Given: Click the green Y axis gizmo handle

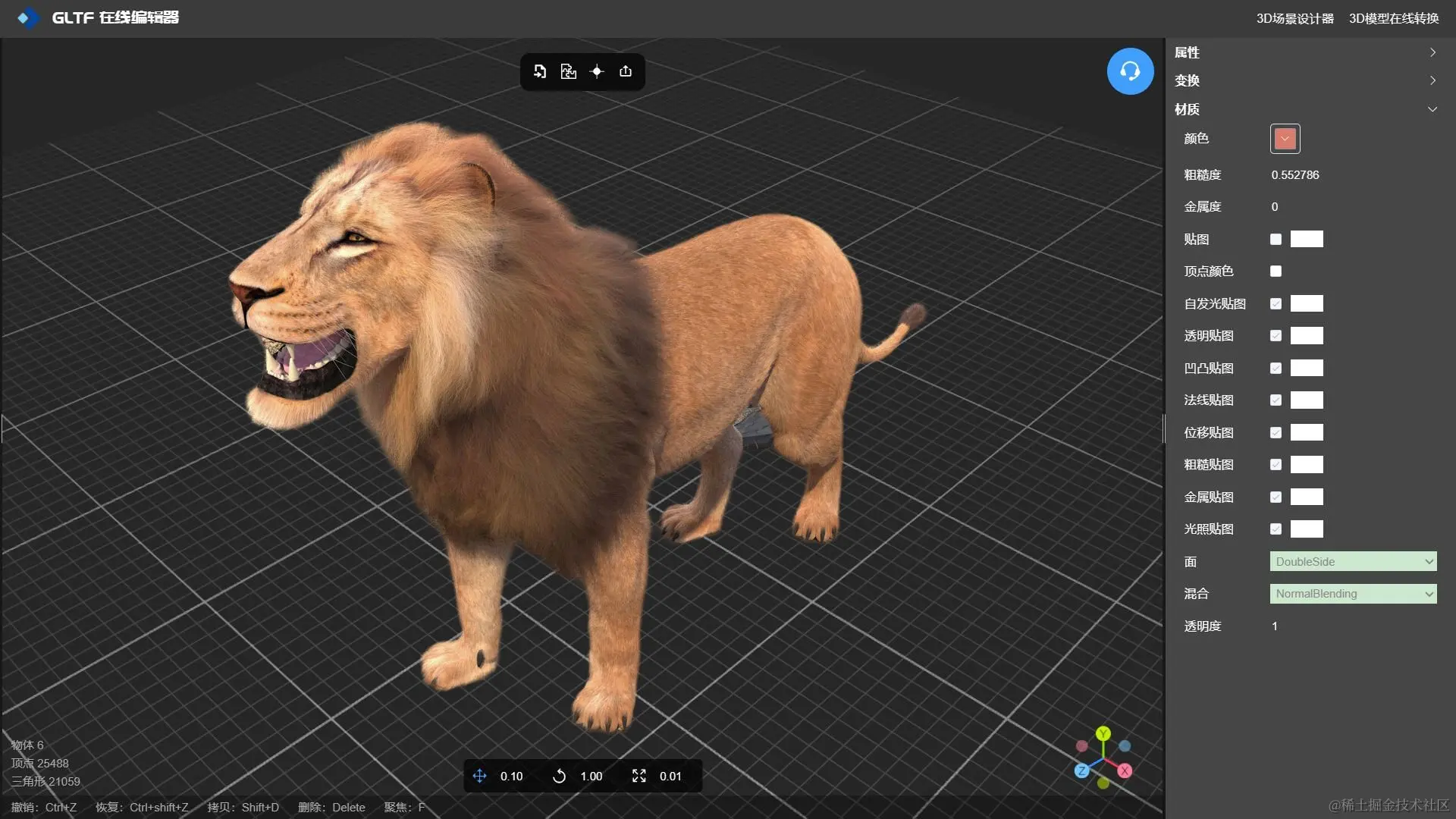Looking at the screenshot, I should click(x=1103, y=733).
